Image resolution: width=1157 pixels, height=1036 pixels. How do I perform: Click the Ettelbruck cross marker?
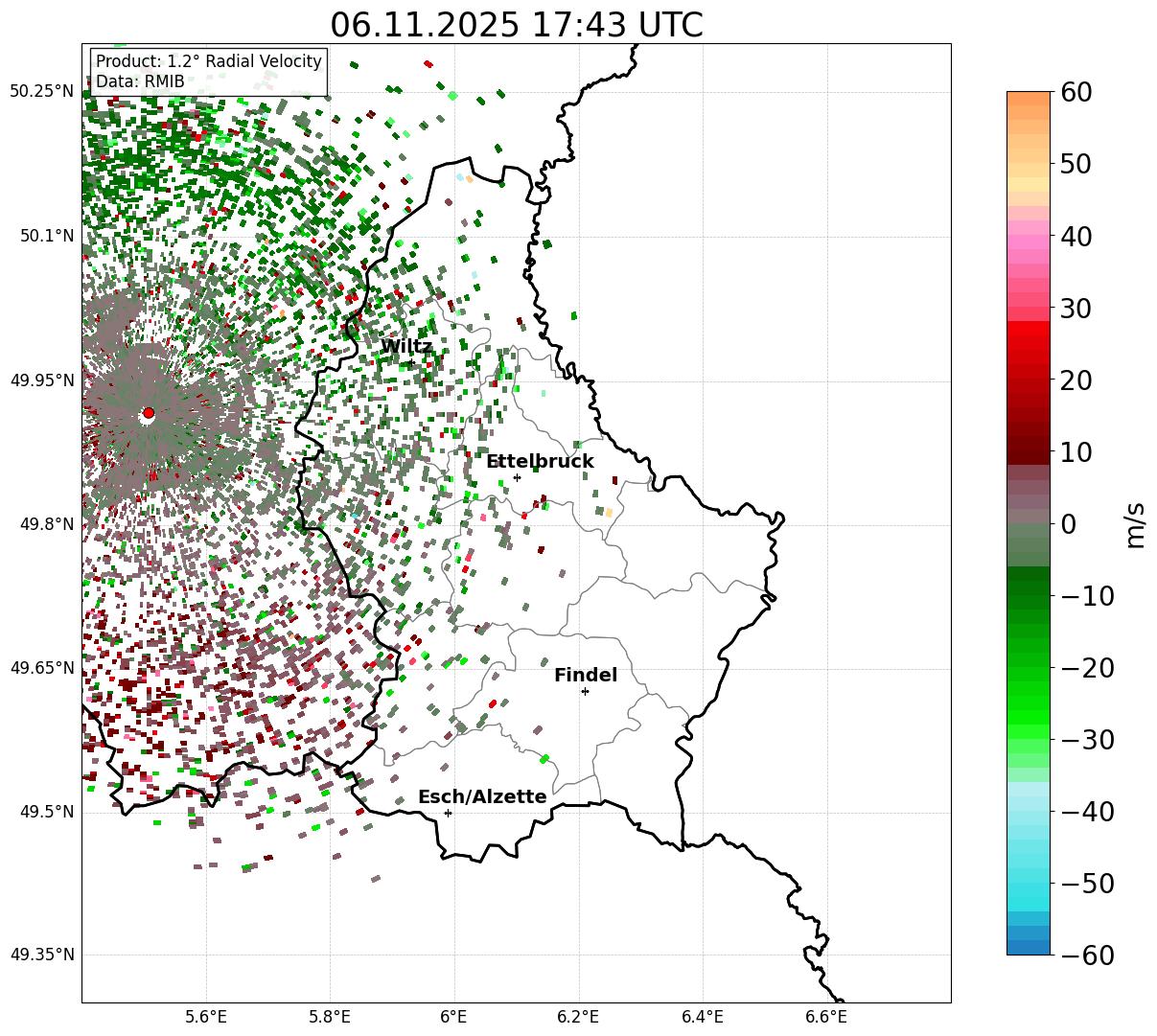tap(517, 477)
